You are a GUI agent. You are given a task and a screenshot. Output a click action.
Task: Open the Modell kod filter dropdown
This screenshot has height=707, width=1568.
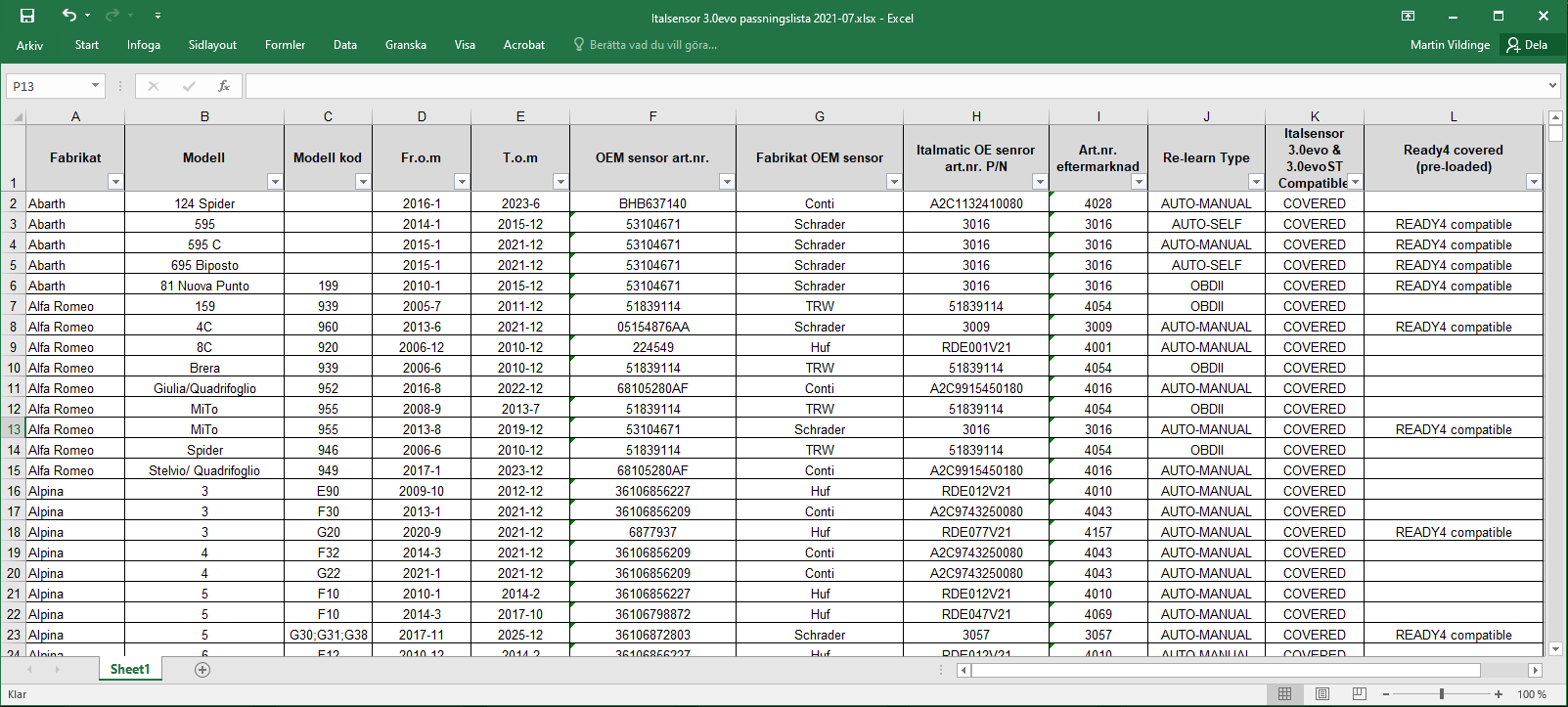[x=363, y=182]
